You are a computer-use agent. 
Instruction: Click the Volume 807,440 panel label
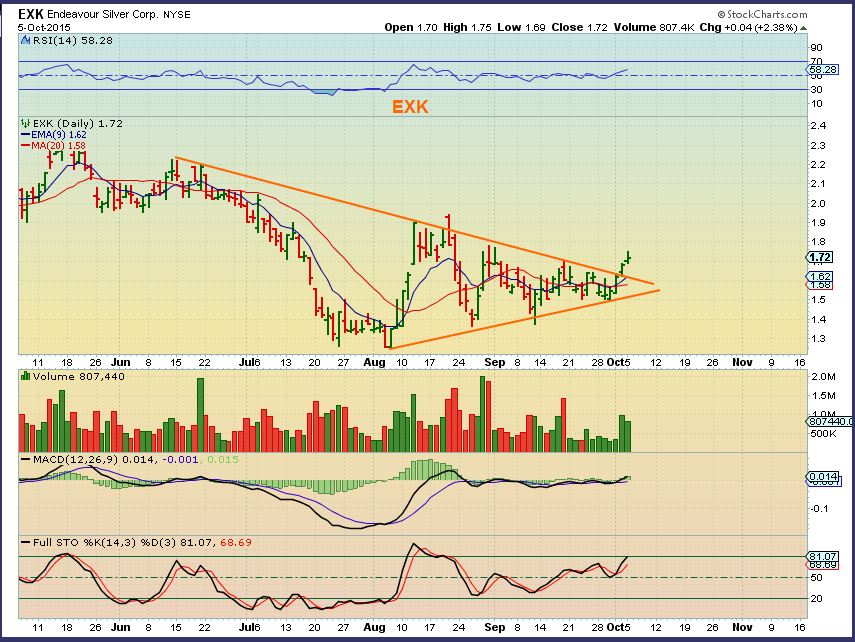pyautogui.click(x=79, y=376)
